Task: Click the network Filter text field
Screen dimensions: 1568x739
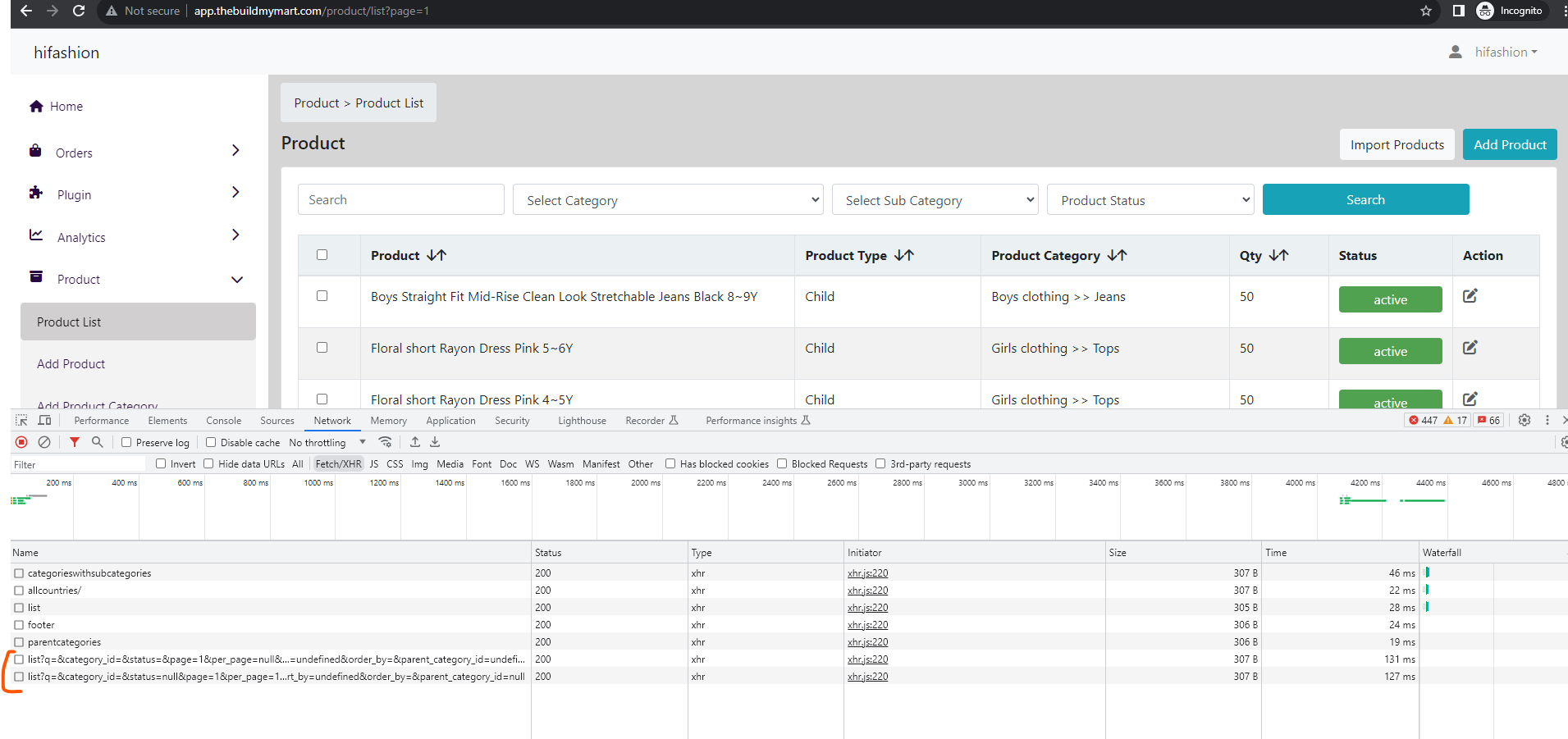Action: click(x=78, y=464)
